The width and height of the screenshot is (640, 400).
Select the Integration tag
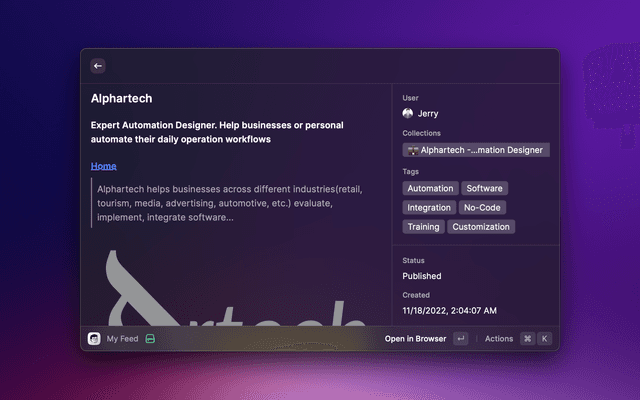pos(429,208)
